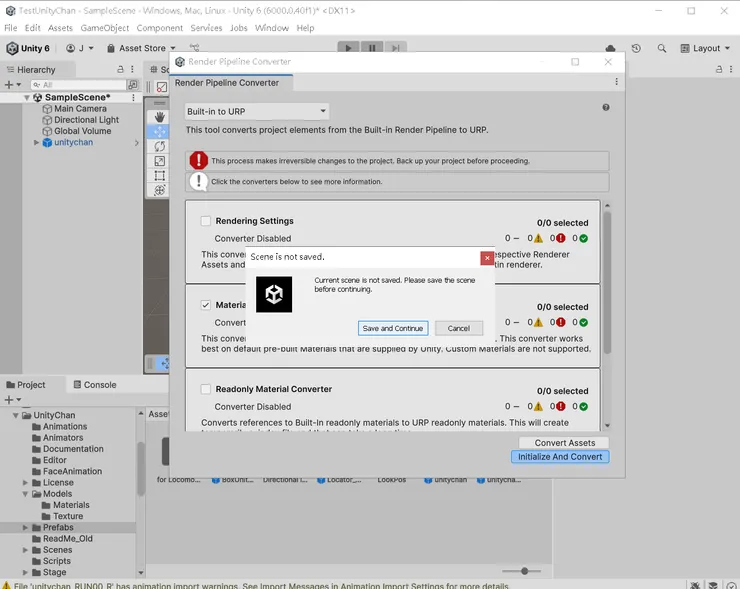The width and height of the screenshot is (740, 589).
Task: Switch to the Console tab
Action: [x=95, y=385]
